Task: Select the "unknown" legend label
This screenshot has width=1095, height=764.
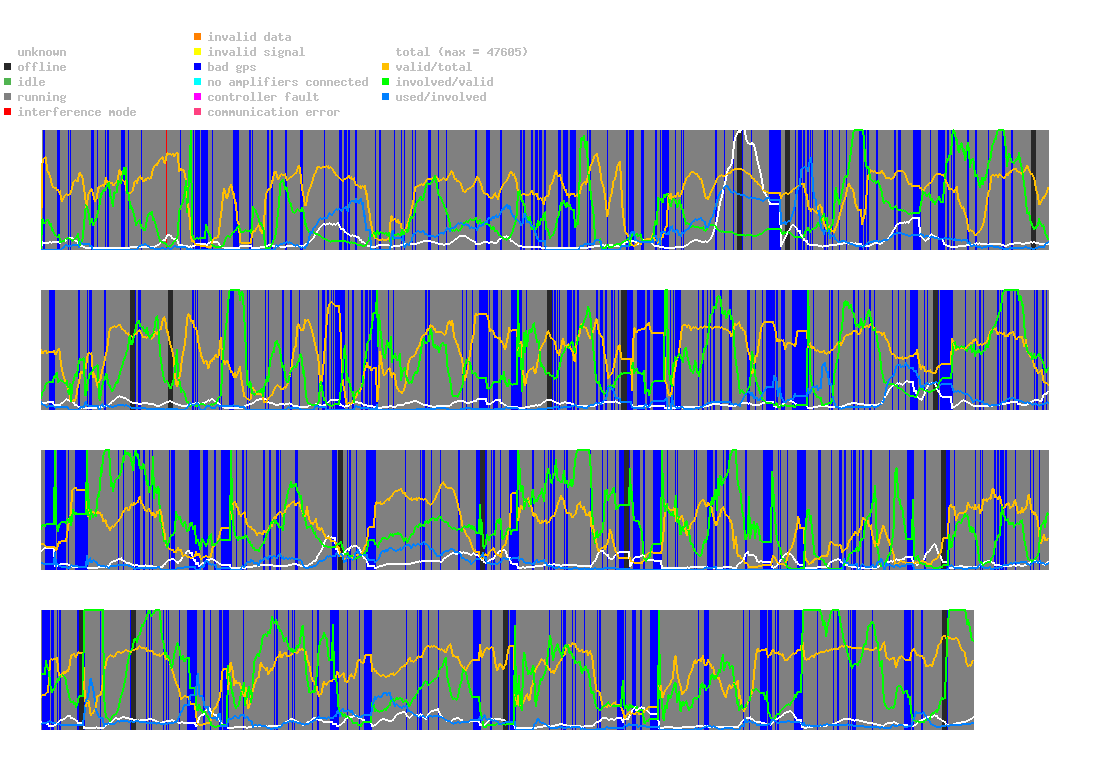Action: pyautogui.click(x=42, y=52)
